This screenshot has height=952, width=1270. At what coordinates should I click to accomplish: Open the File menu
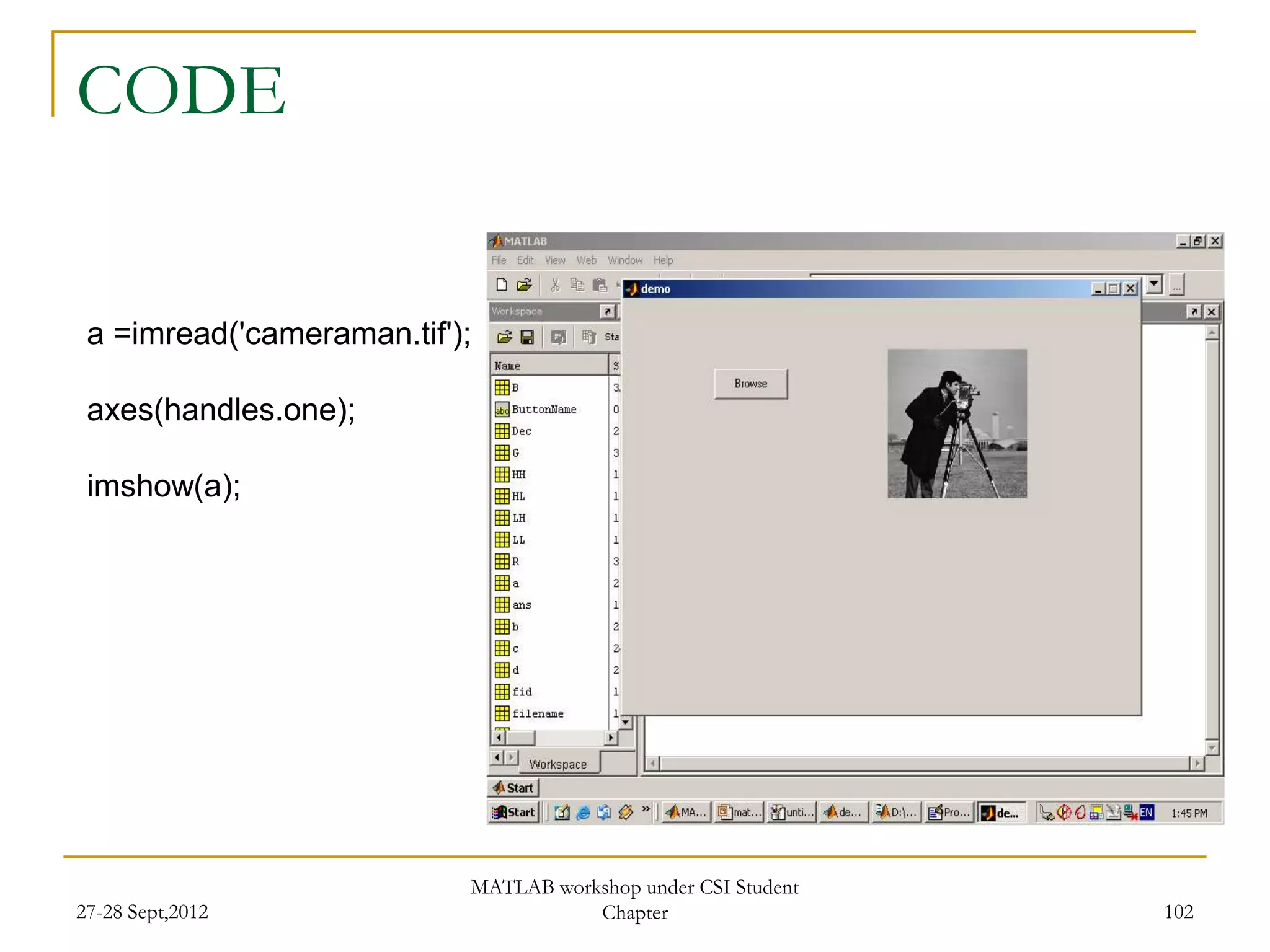click(x=499, y=260)
